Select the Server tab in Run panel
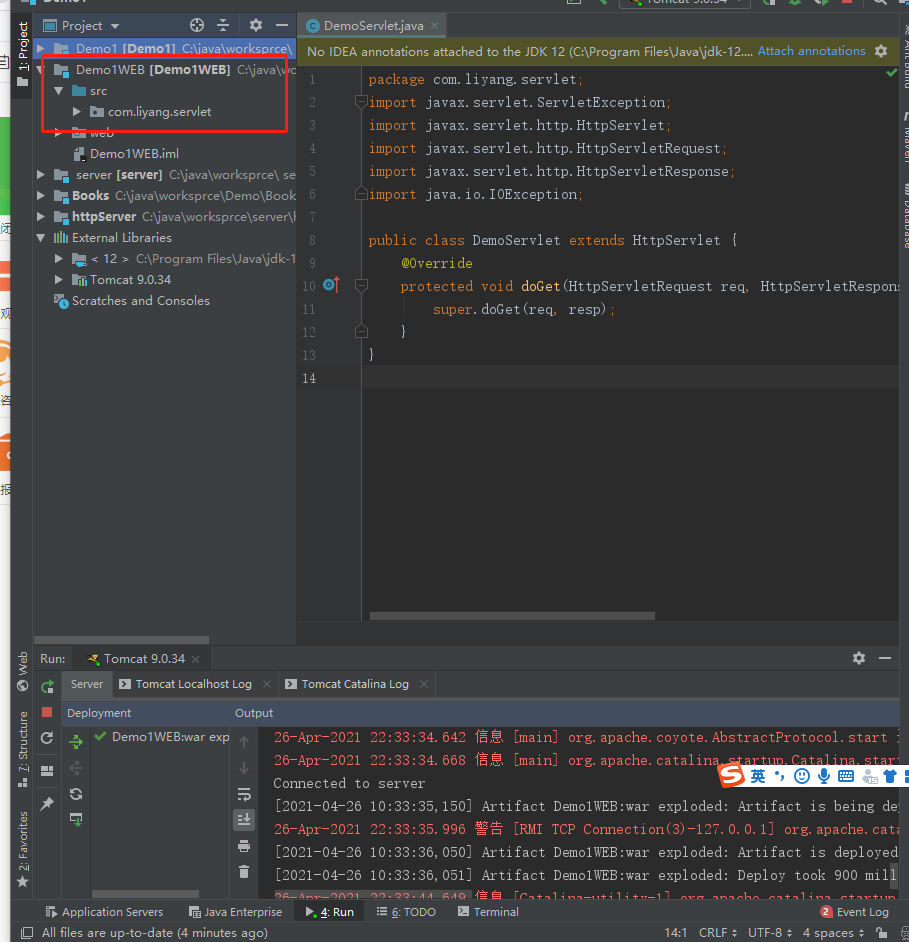Viewport: 909px width, 942px height. 87,684
